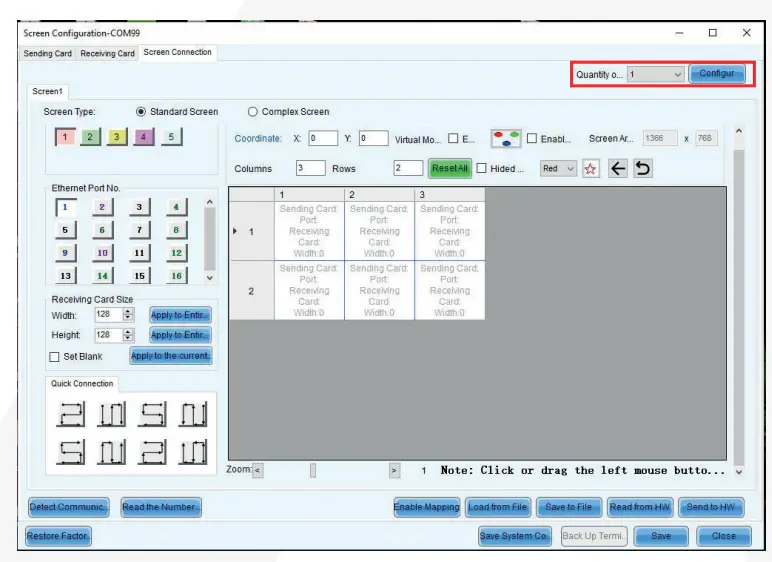Choose Ethernet port number 4
This screenshot has width=772, height=562.
176,207
